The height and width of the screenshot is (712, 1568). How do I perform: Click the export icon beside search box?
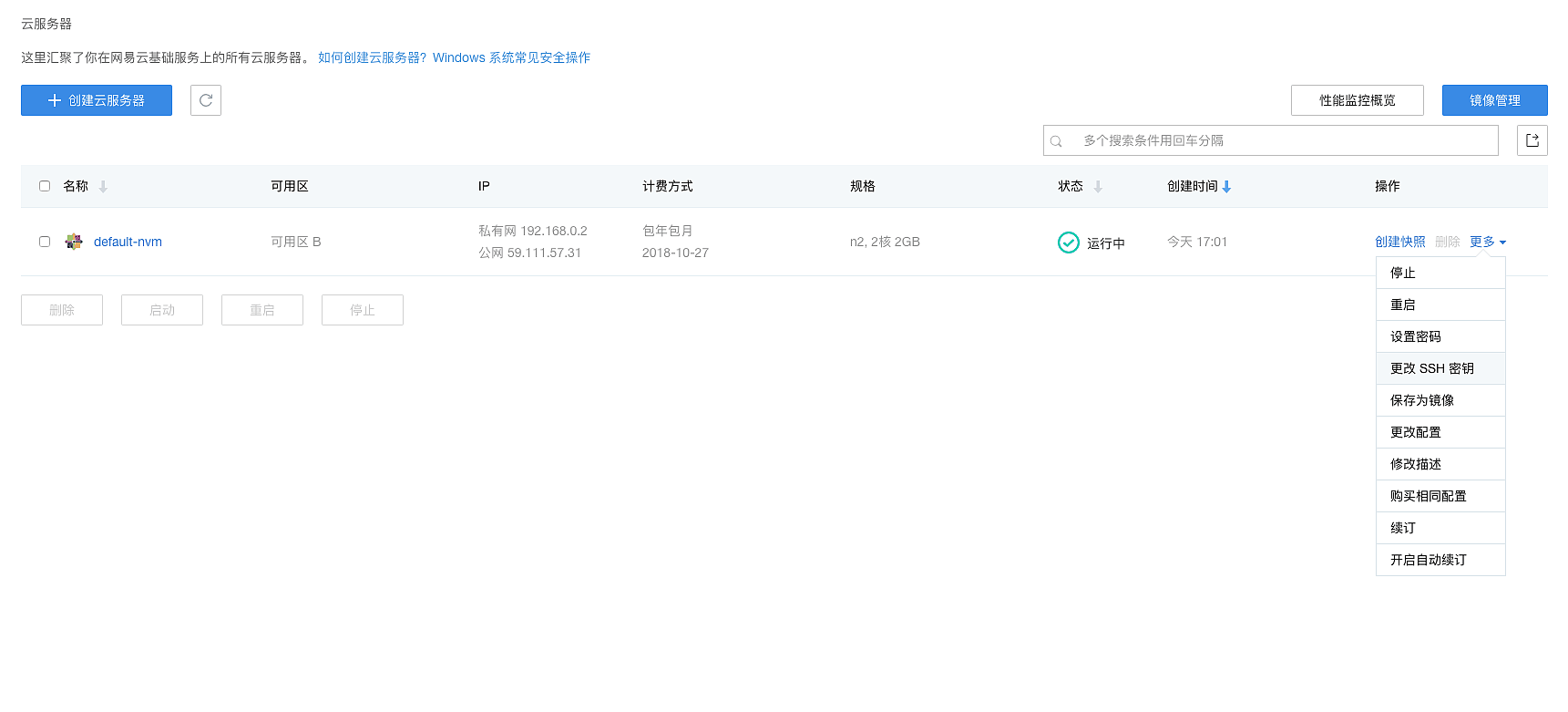coord(1532,140)
